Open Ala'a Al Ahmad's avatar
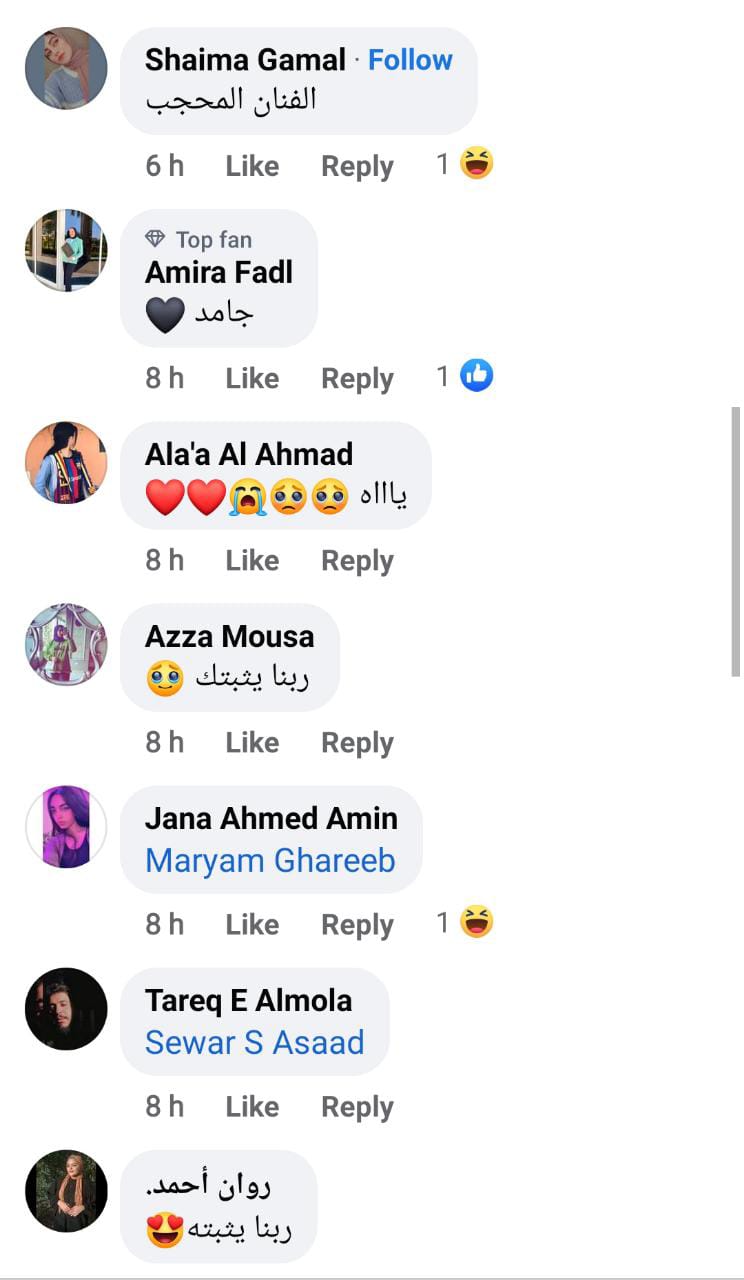The width and height of the screenshot is (744, 1280). (x=66, y=462)
